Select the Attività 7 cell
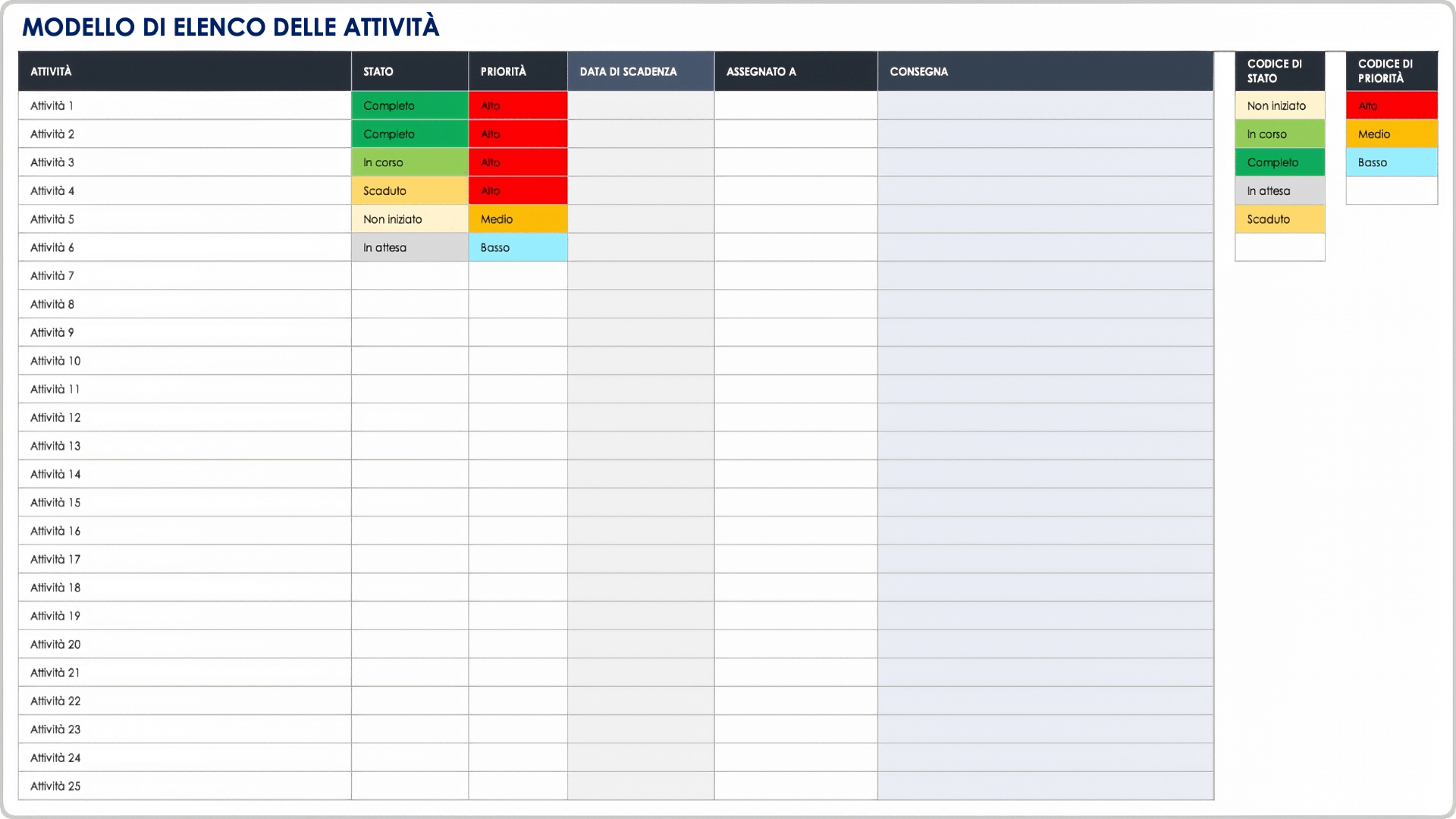This screenshot has height=819, width=1456. click(184, 276)
